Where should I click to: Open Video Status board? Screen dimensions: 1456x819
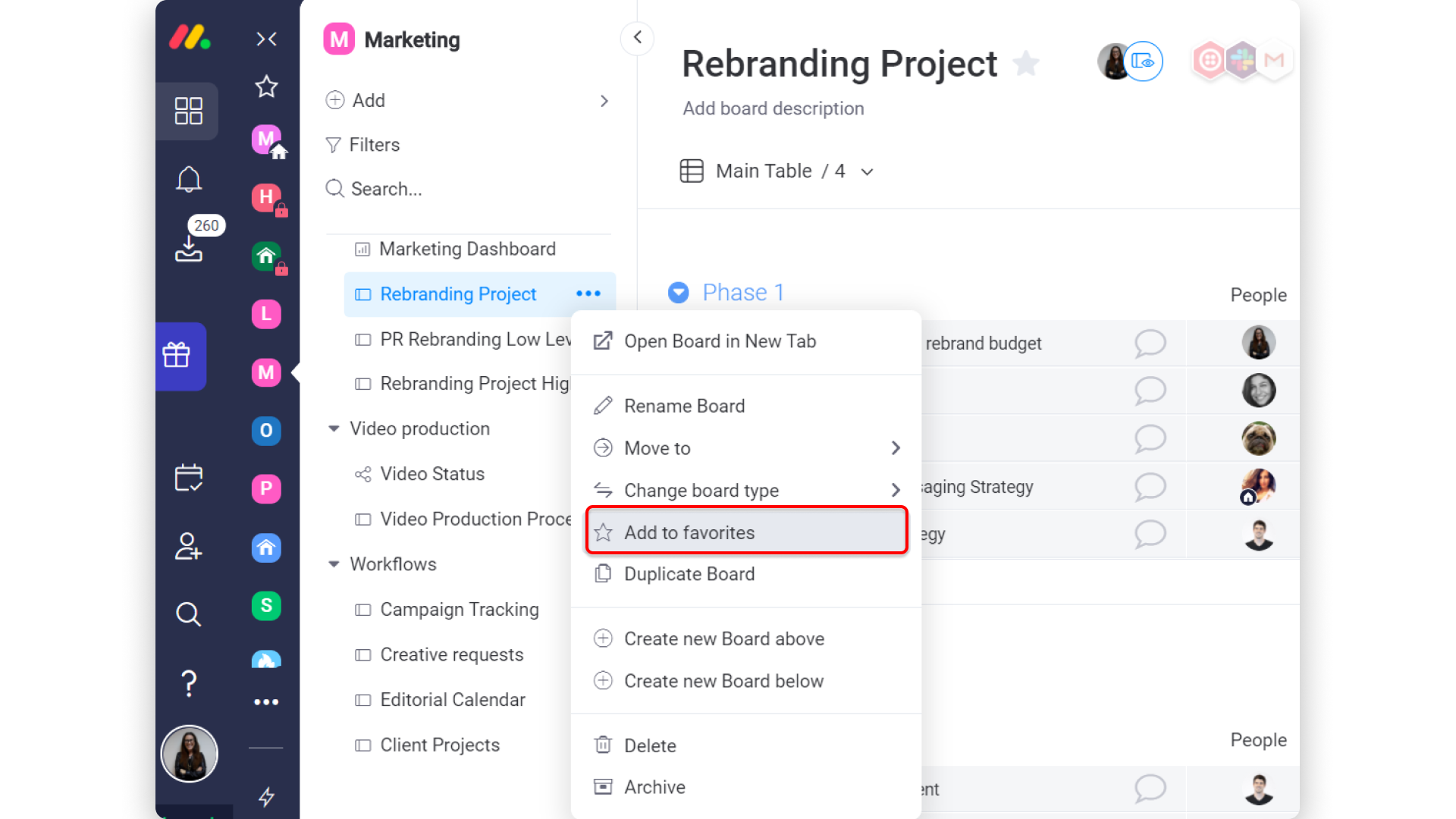(x=432, y=474)
